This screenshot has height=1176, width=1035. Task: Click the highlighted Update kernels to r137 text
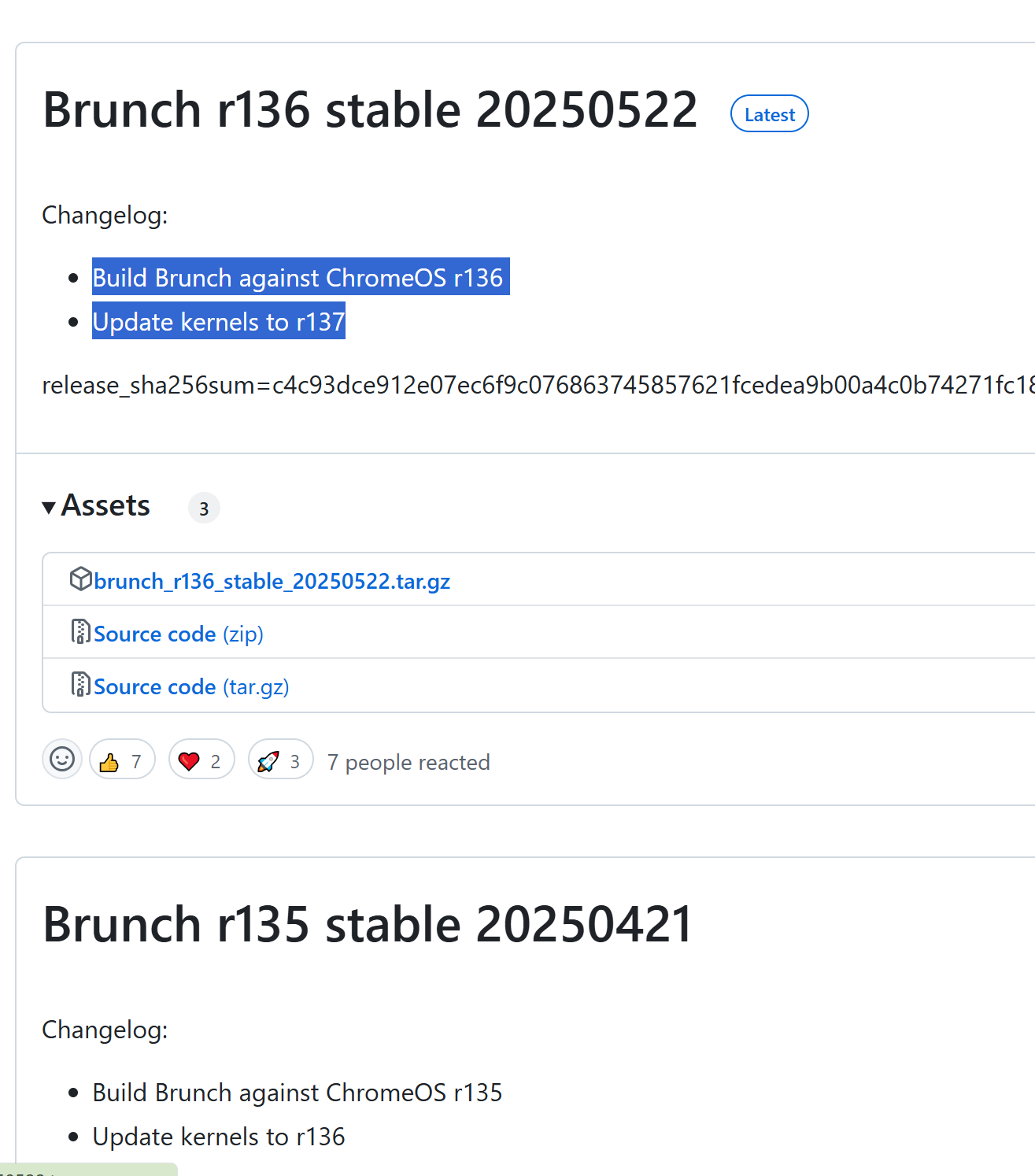click(219, 321)
